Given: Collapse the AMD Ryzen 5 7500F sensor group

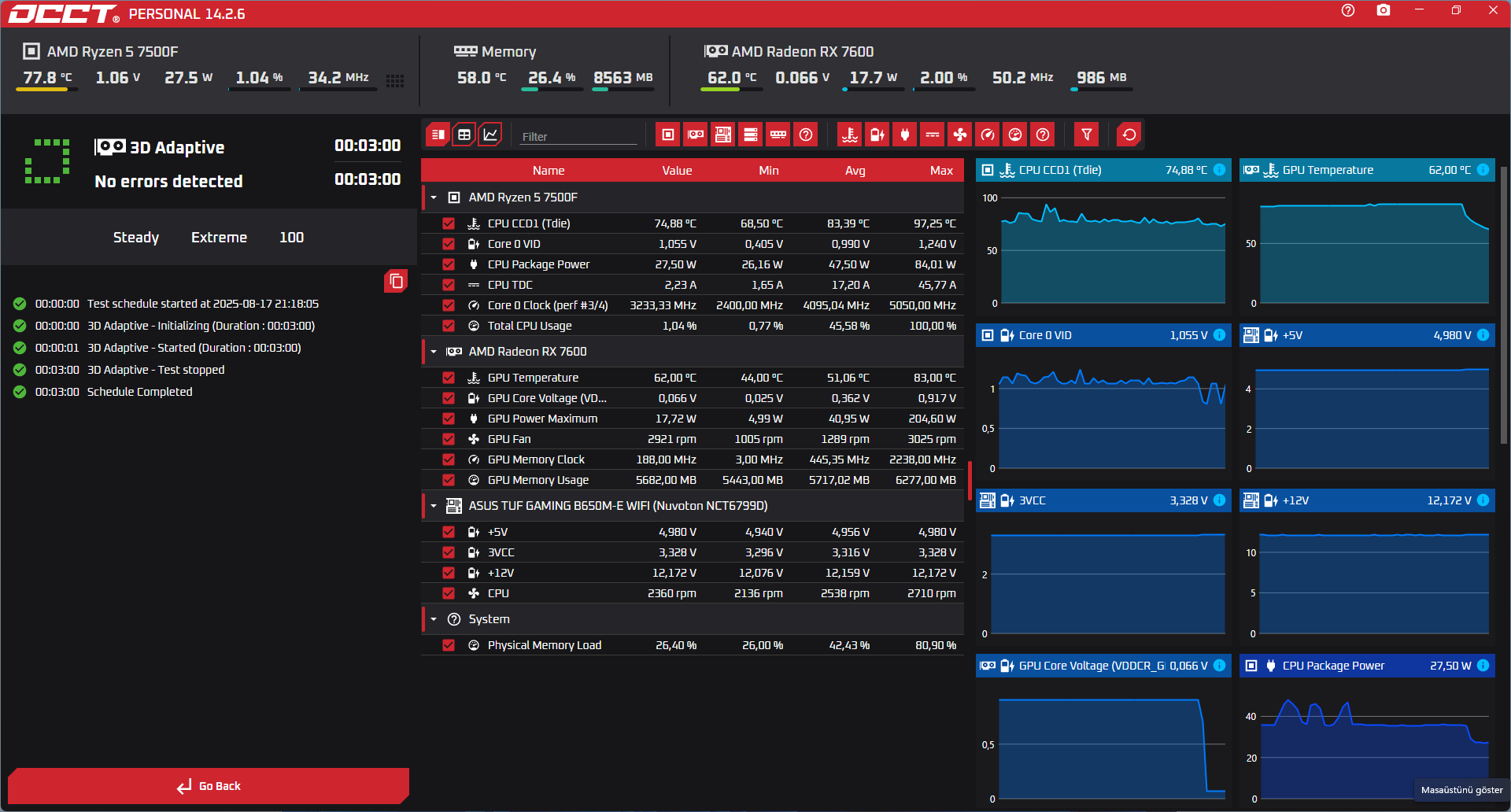Looking at the screenshot, I should pos(434,197).
